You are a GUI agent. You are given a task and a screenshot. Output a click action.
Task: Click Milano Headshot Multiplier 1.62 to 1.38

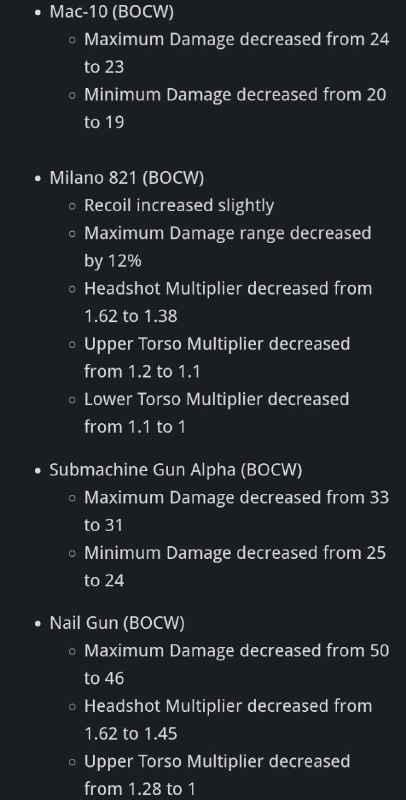click(x=228, y=302)
